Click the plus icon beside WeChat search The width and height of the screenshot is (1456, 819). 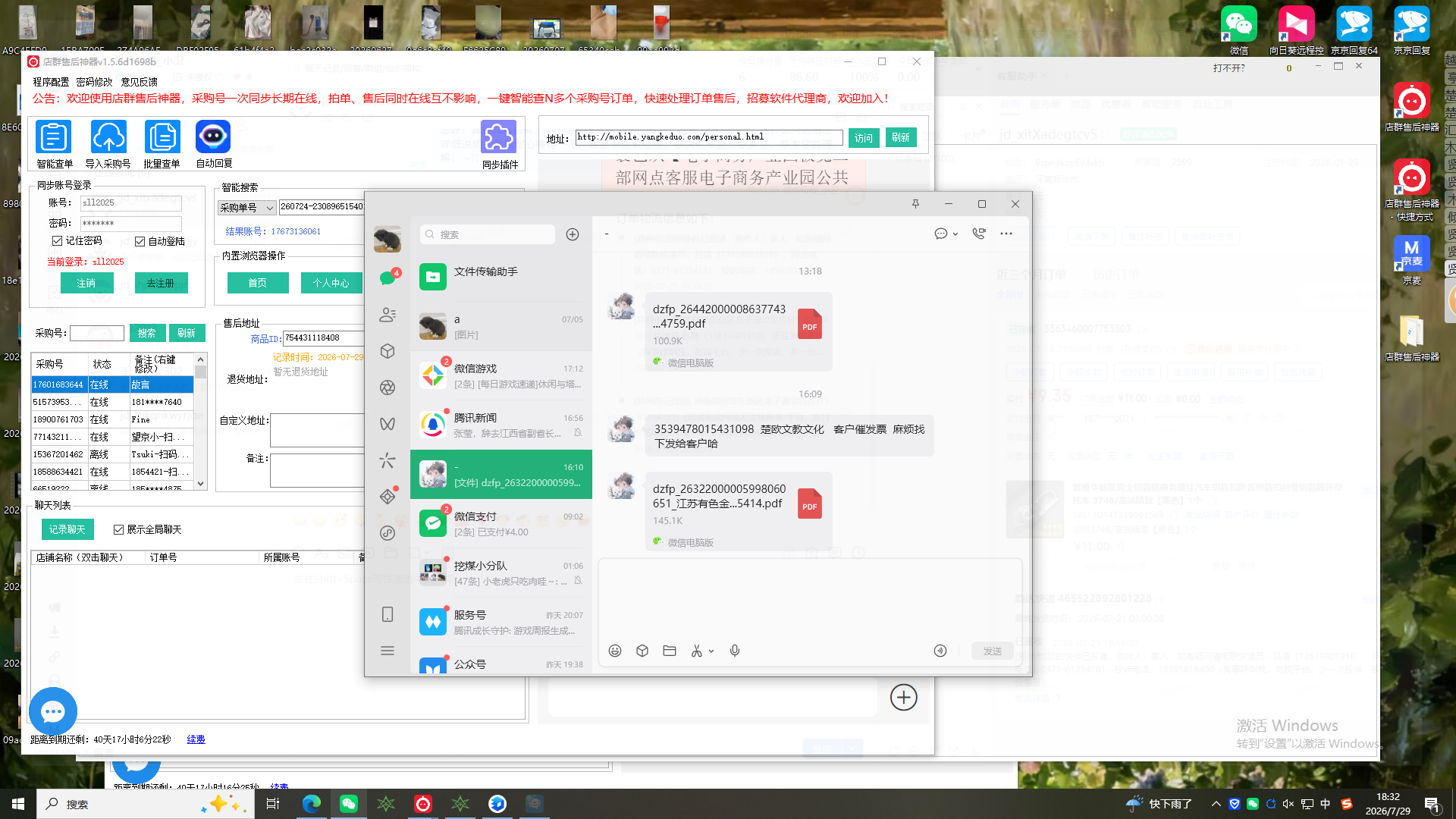pyautogui.click(x=573, y=234)
